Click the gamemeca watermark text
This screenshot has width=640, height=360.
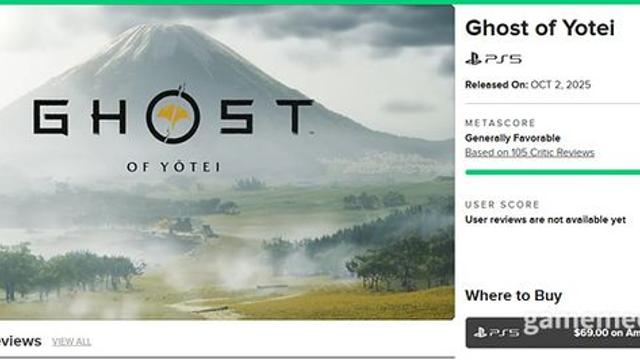(x=582, y=323)
